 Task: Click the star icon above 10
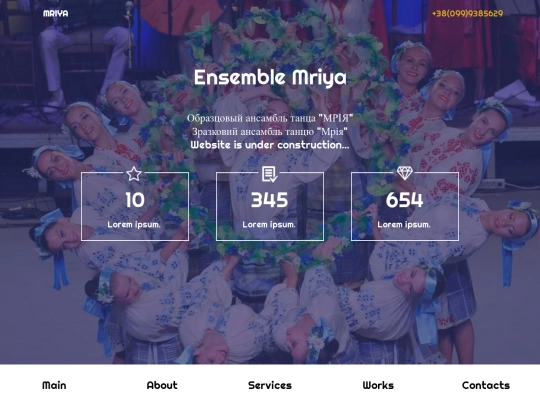click(x=134, y=174)
